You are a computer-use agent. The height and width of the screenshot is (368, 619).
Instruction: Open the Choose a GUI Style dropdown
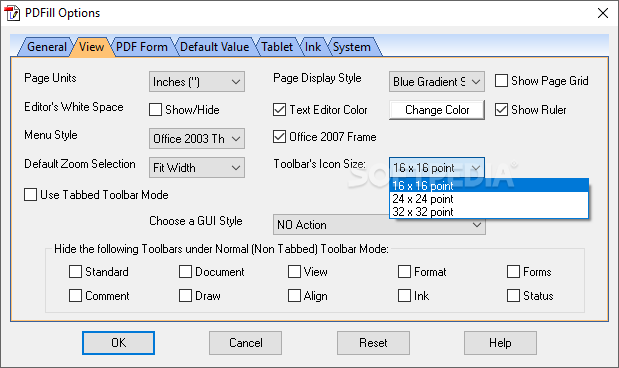point(379,225)
